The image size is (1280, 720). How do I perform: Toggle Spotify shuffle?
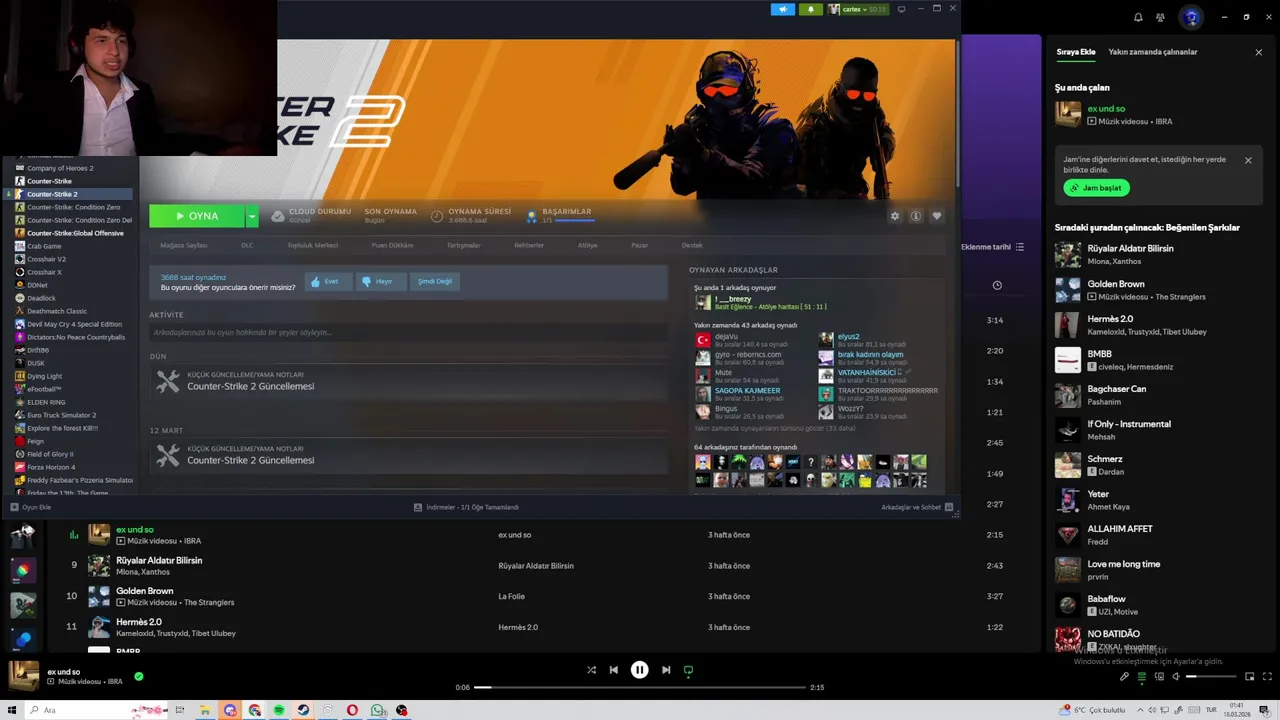(591, 670)
